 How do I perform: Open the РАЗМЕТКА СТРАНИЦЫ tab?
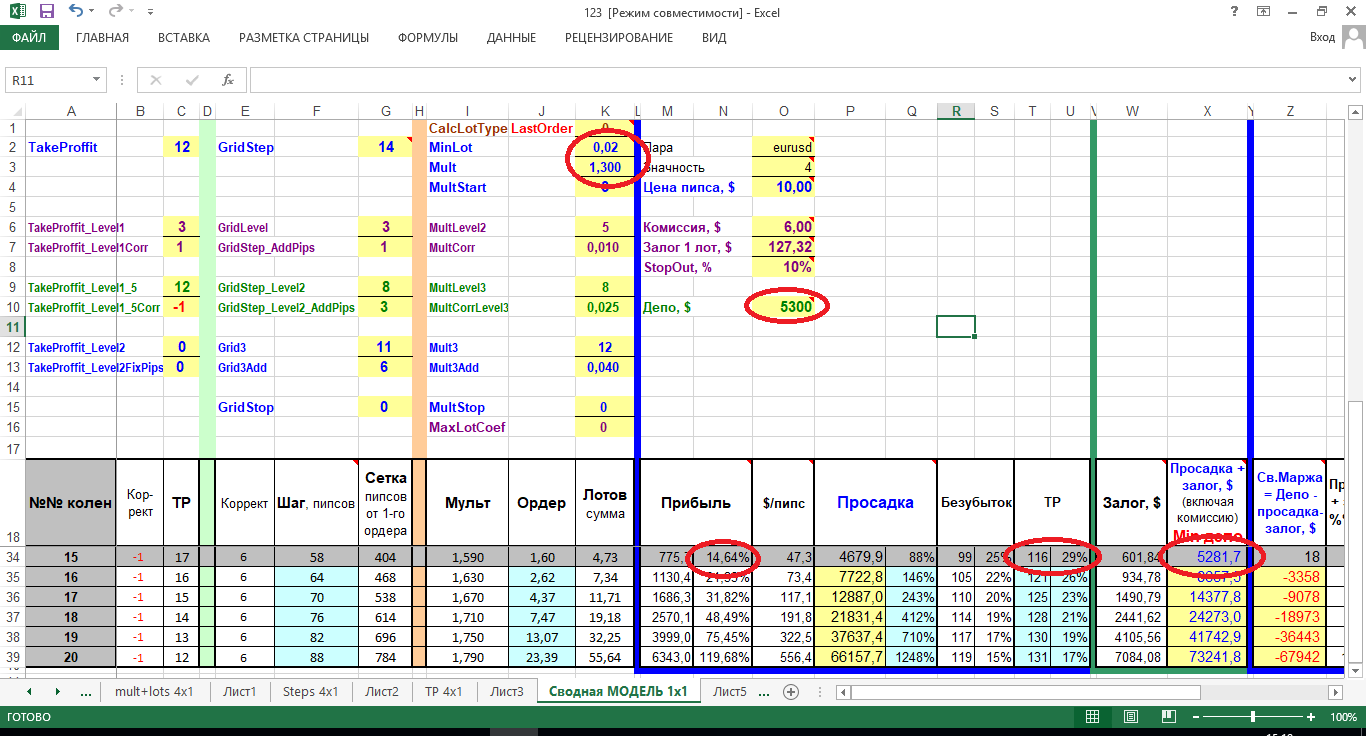tap(304, 38)
